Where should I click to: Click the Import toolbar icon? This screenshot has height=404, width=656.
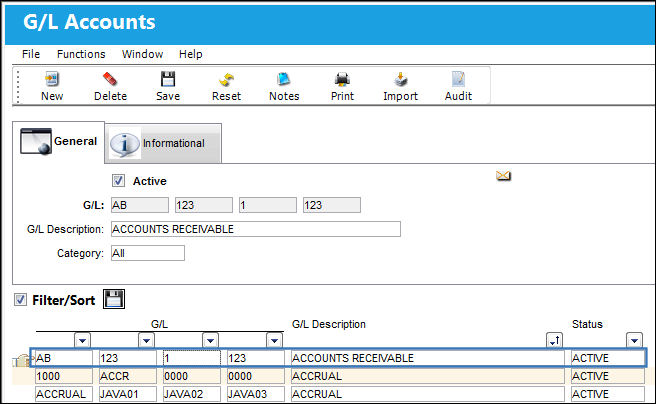[x=400, y=79]
